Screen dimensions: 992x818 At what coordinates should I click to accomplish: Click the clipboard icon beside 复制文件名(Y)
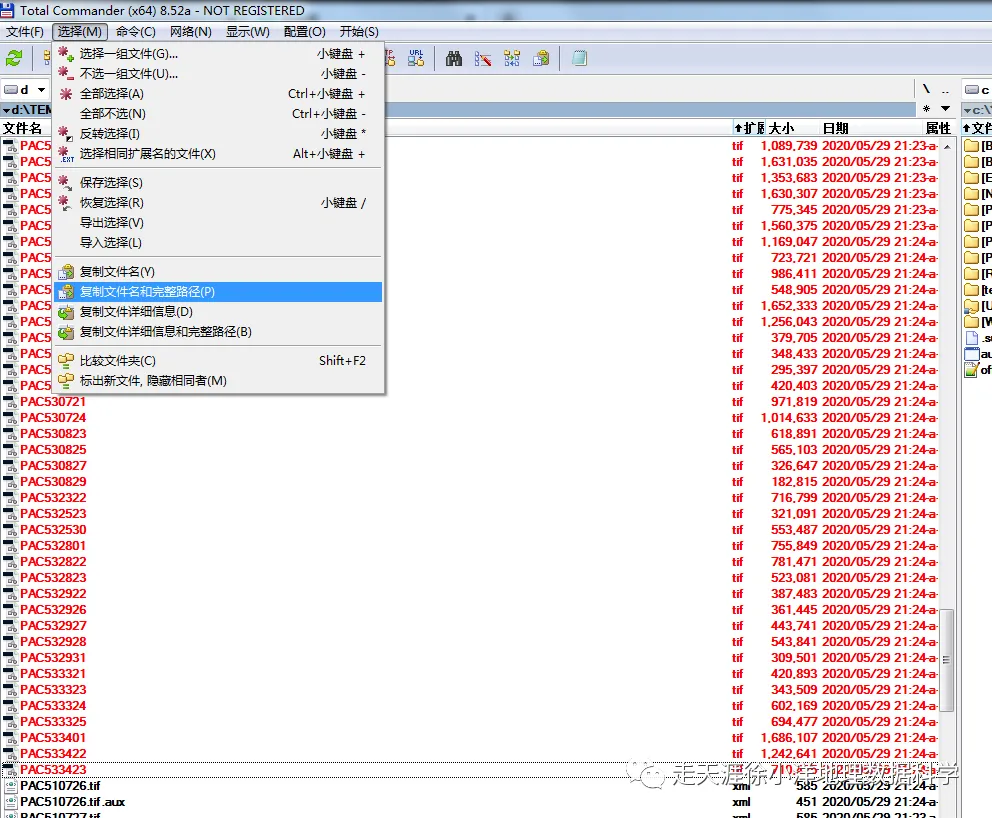tap(66, 272)
